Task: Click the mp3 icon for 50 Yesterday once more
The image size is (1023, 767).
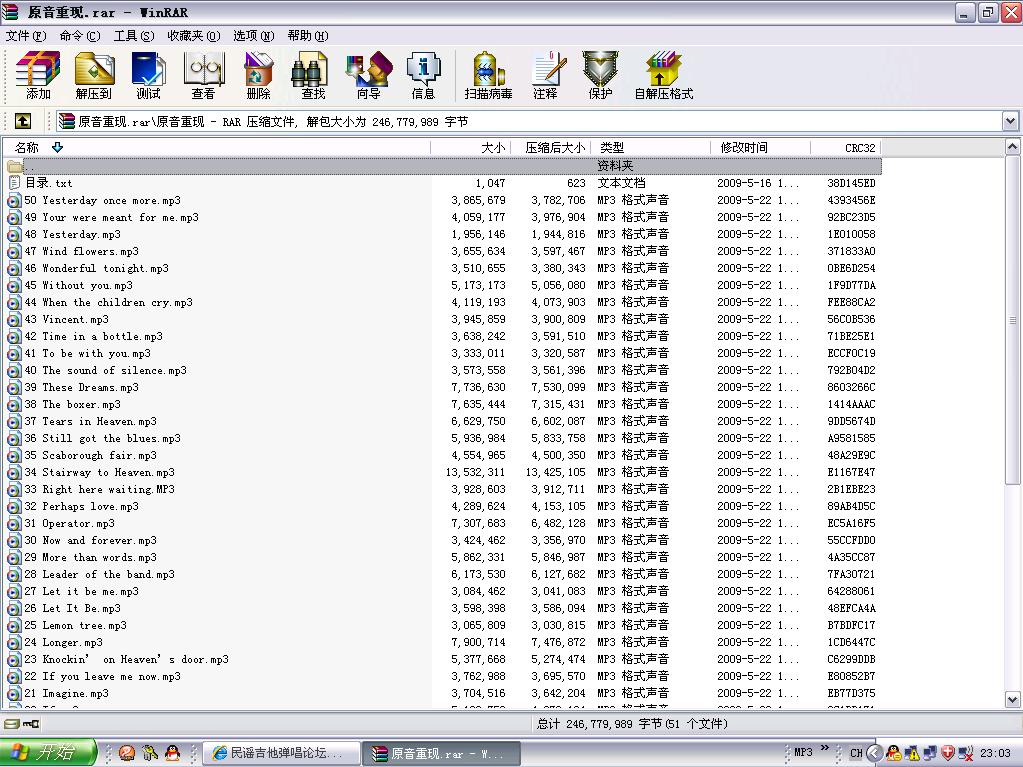Action: (14, 200)
